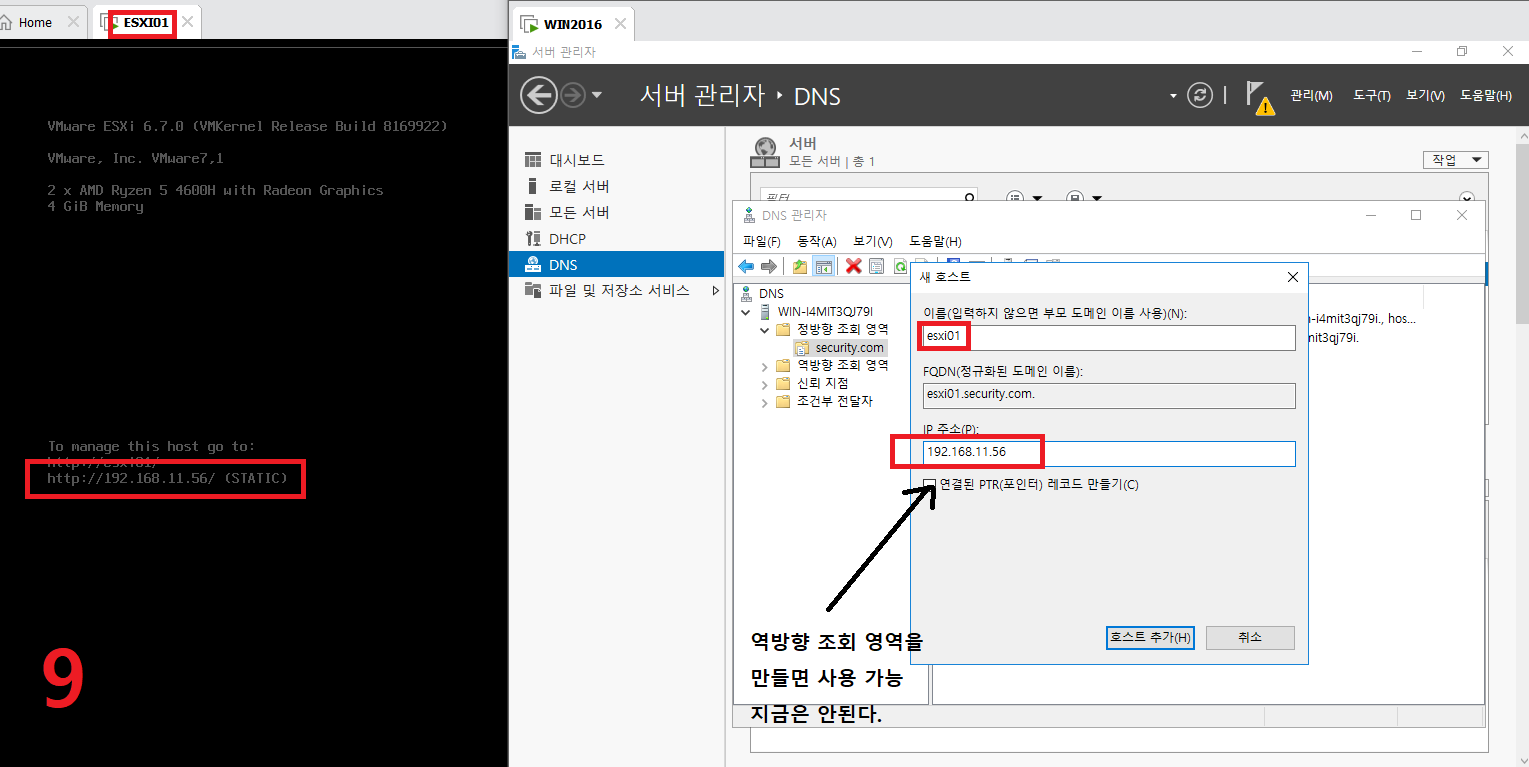Screen dimensions: 1529x767
Task: Select the 조건부 전달자 folder
Action: coord(835,401)
